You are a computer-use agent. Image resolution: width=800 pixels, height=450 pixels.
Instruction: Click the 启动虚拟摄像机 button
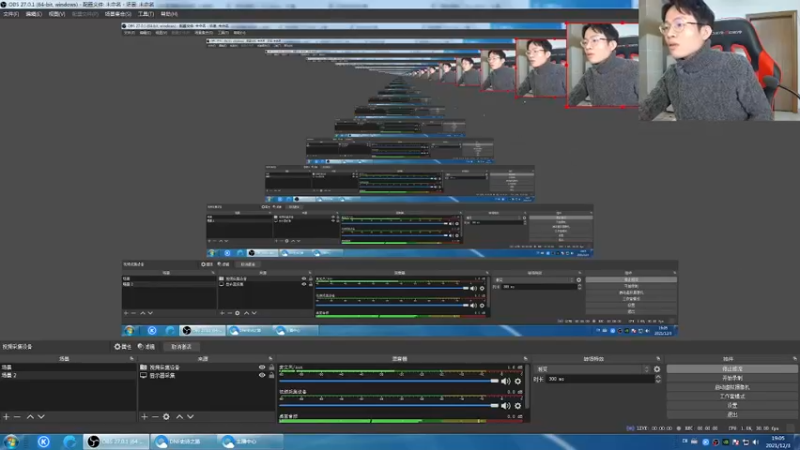732,387
